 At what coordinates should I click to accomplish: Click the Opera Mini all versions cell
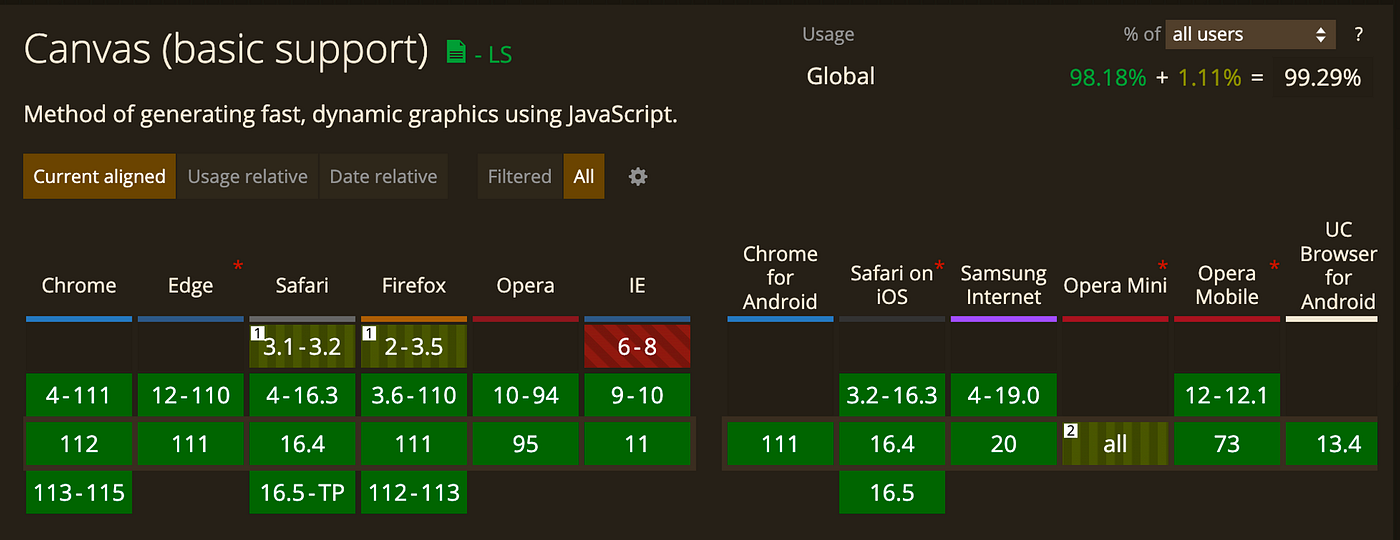click(1115, 444)
